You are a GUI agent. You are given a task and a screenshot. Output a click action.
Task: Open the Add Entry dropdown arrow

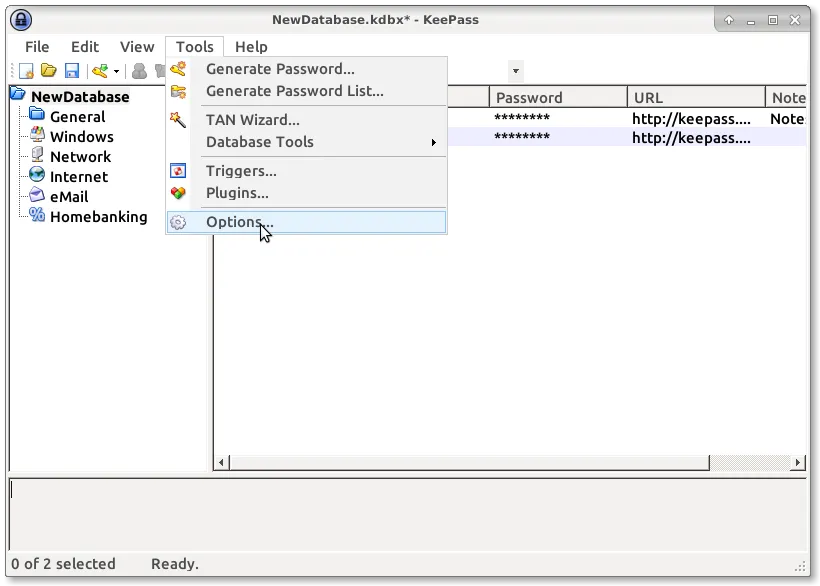pyautogui.click(x=116, y=71)
